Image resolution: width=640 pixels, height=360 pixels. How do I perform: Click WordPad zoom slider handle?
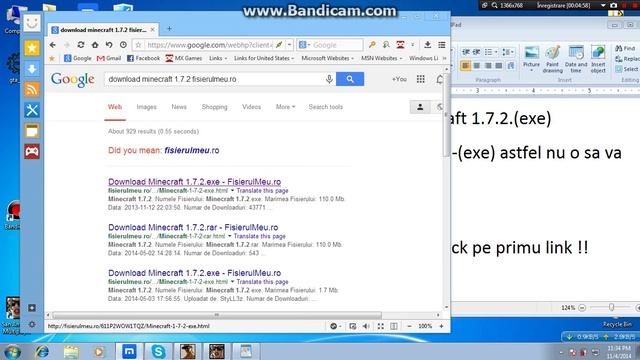[611, 307]
